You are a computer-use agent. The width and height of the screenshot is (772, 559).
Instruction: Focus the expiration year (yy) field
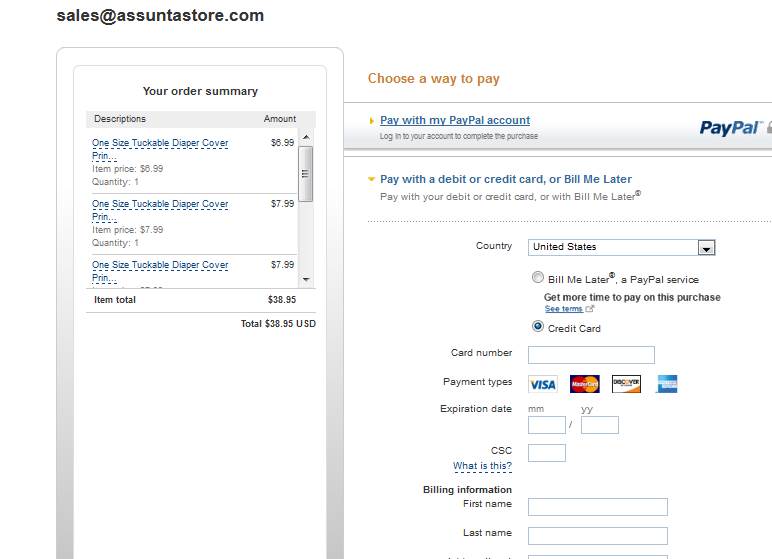[x=600, y=425]
